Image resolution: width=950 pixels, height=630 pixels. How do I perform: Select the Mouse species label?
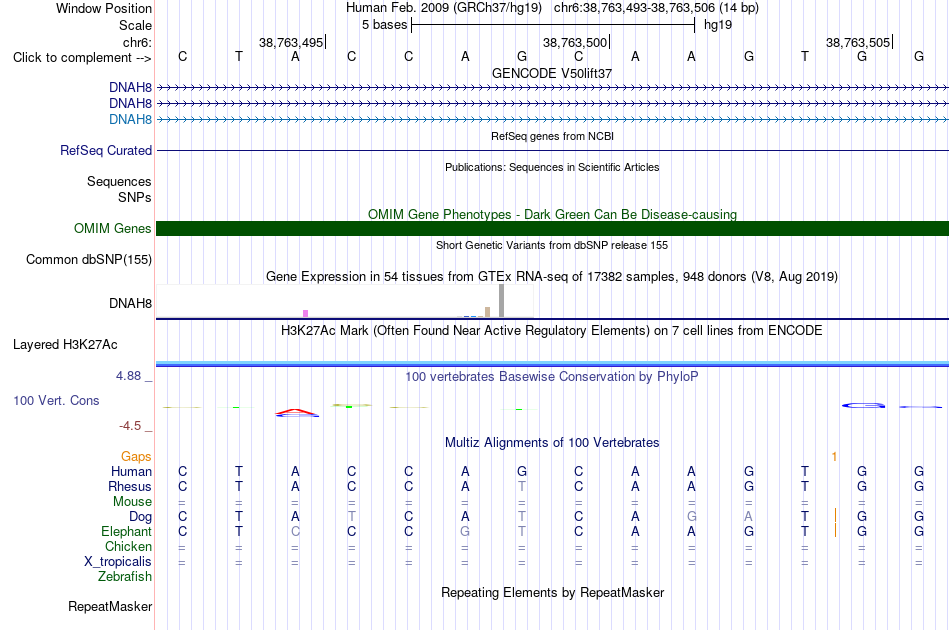click(132, 502)
